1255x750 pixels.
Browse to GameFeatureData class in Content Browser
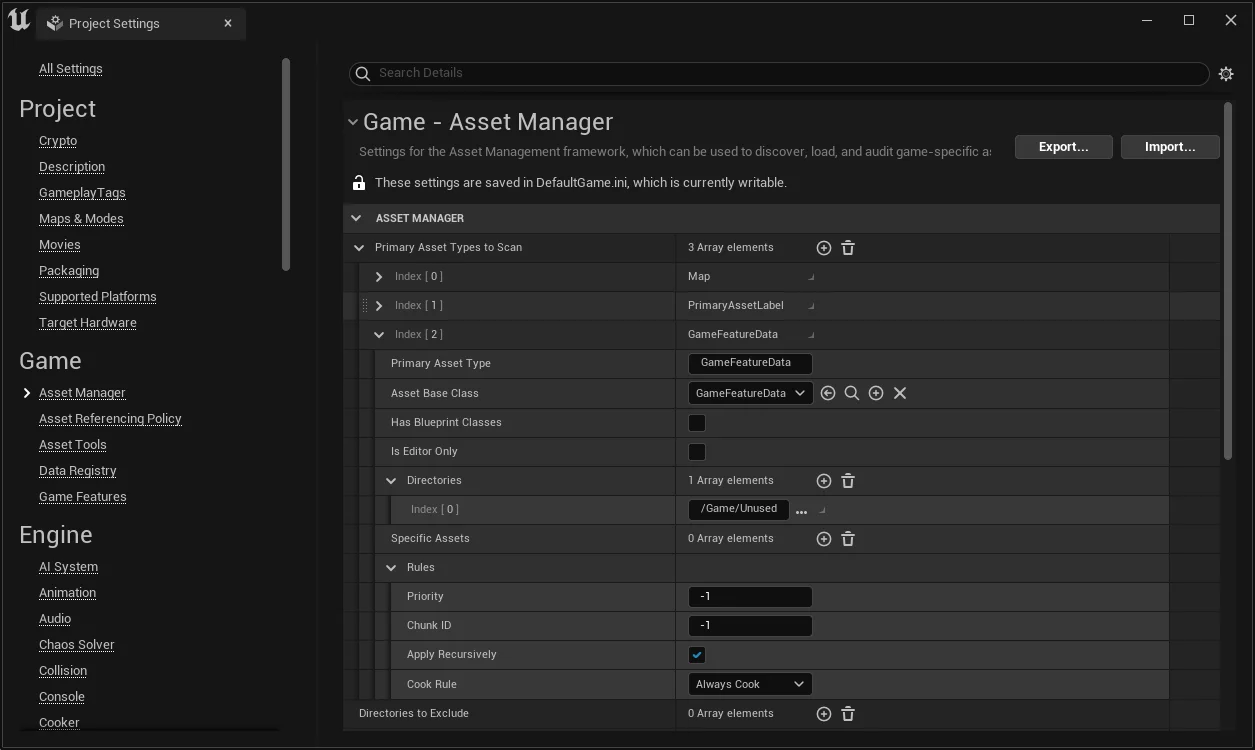[852, 394]
